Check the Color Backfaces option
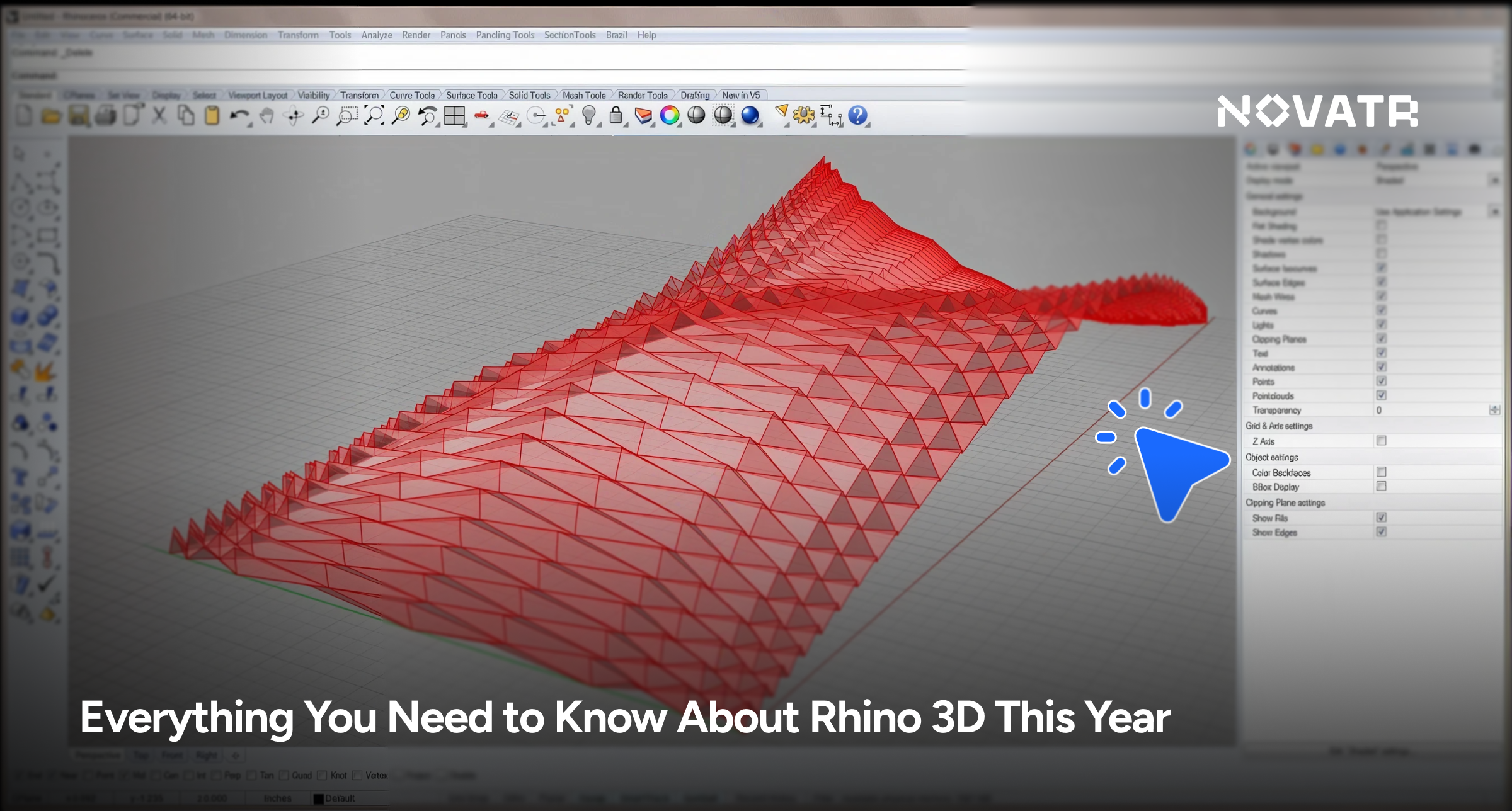 [x=1381, y=472]
